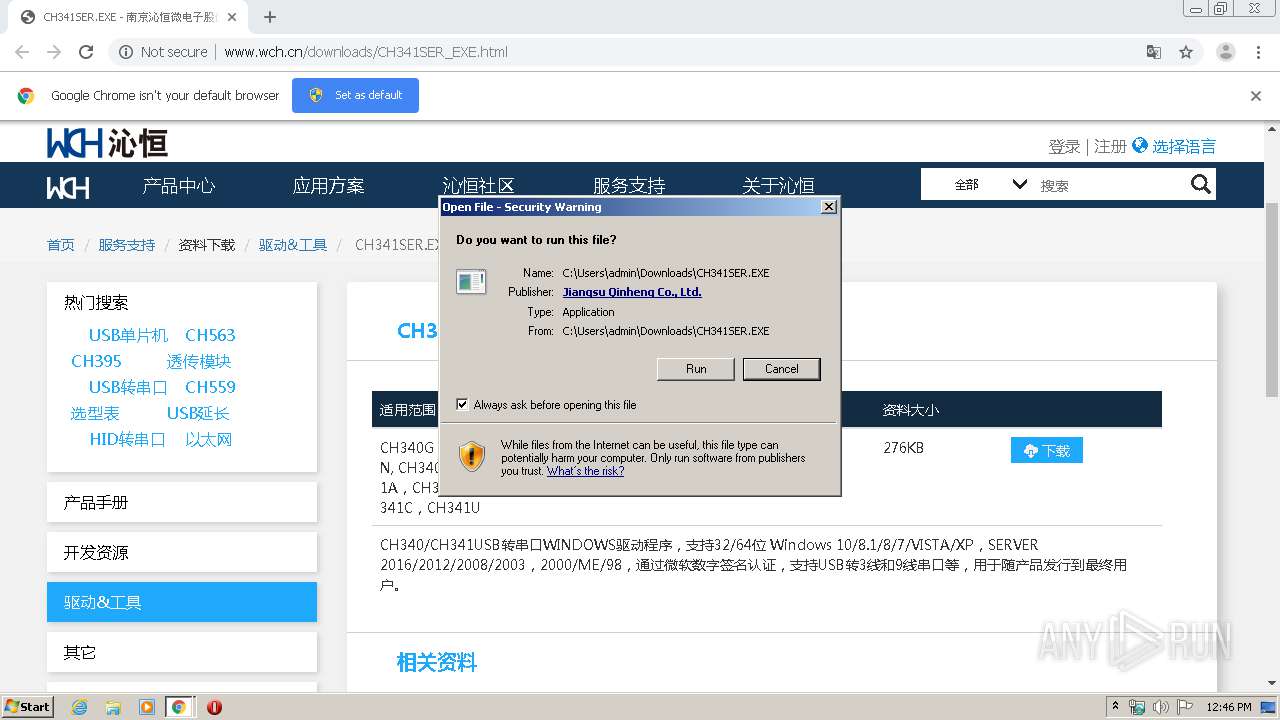This screenshot has height=720, width=1280.
Task: Click the 注册 register link
Action: [1110, 146]
